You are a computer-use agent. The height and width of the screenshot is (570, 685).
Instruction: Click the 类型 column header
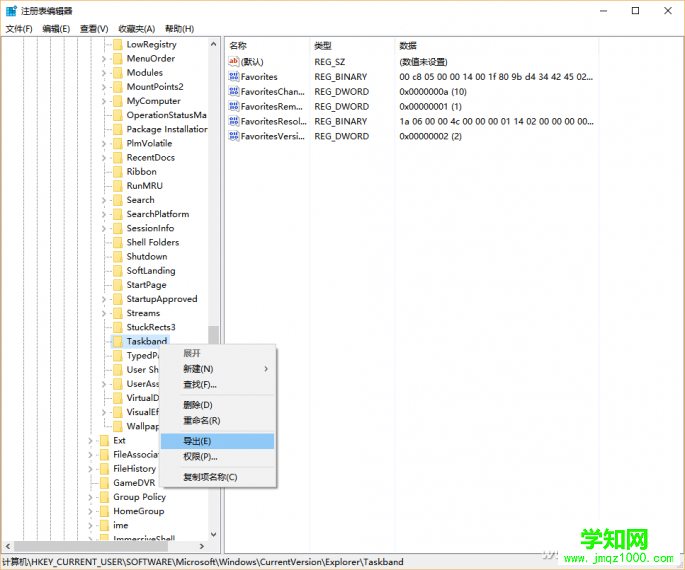coord(352,45)
